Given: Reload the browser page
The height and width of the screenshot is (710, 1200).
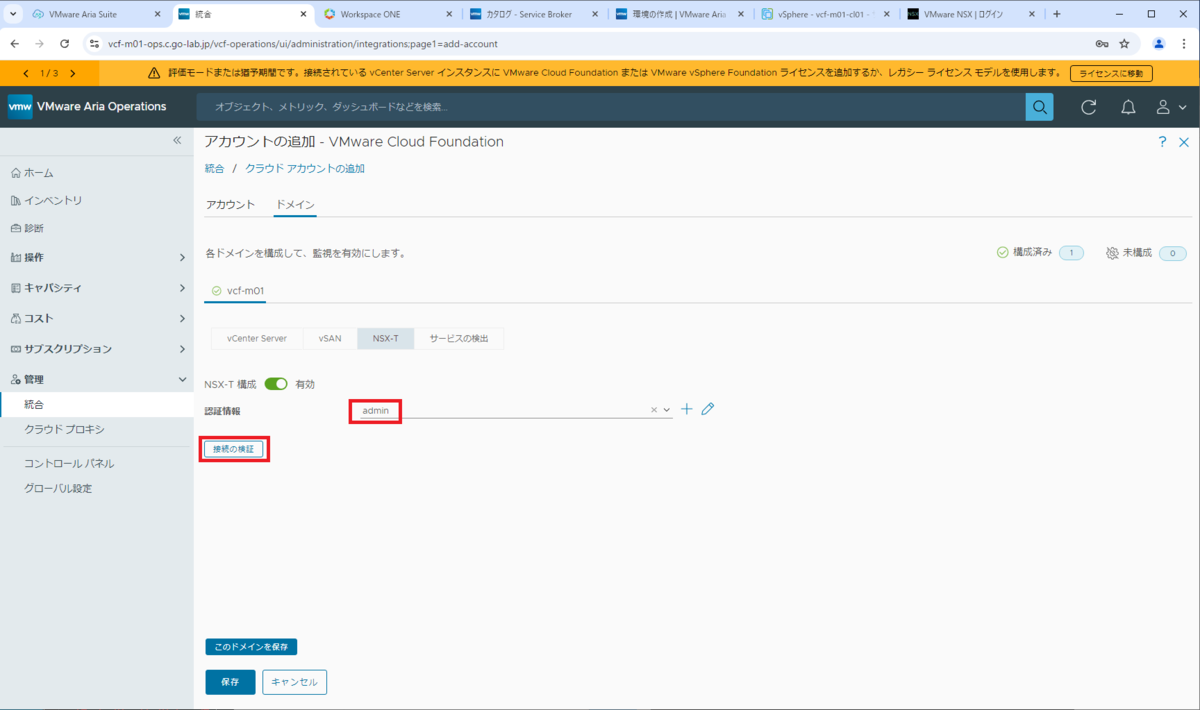Looking at the screenshot, I should coord(65,44).
